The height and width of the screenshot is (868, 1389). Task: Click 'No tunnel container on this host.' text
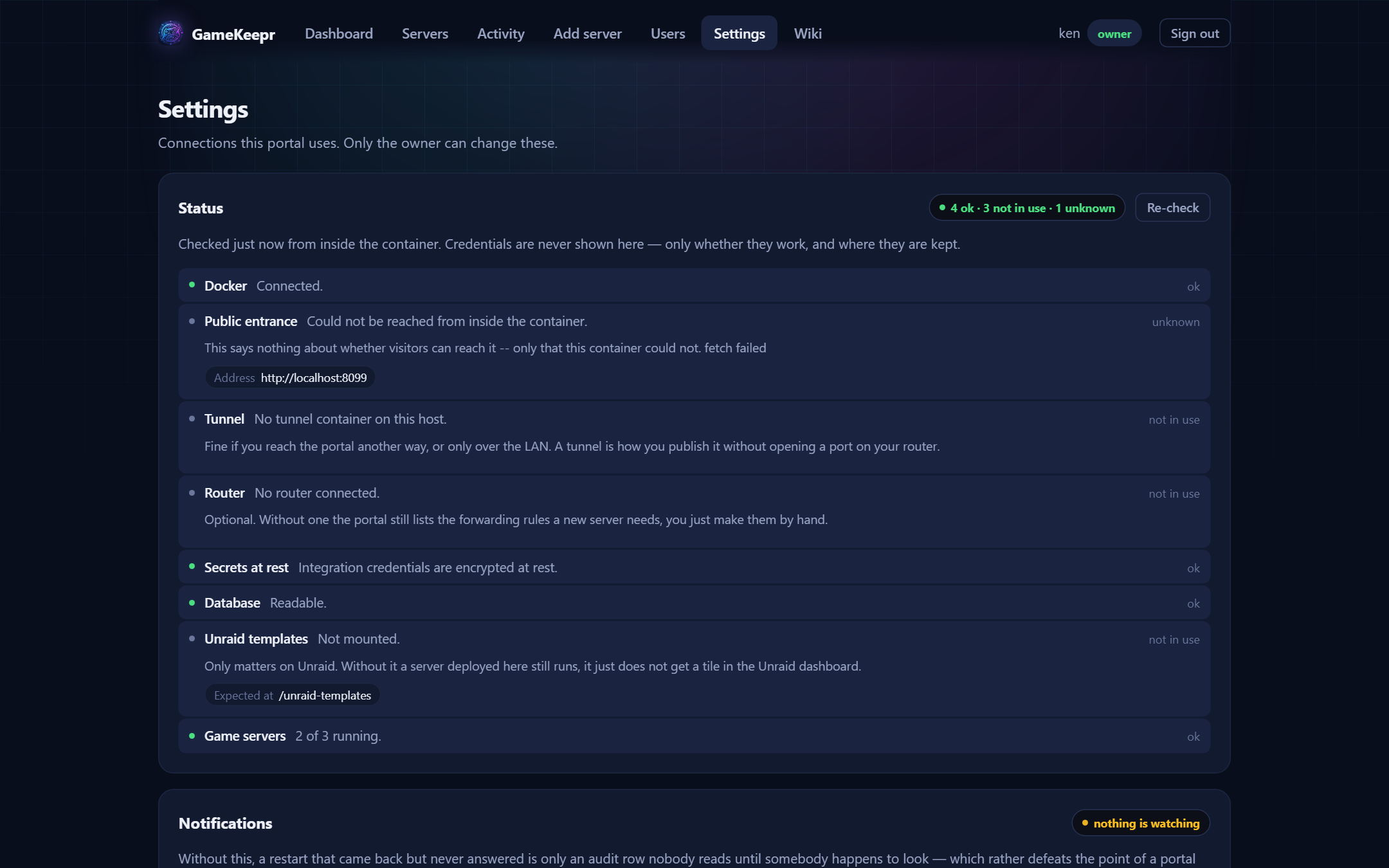pos(350,419)
